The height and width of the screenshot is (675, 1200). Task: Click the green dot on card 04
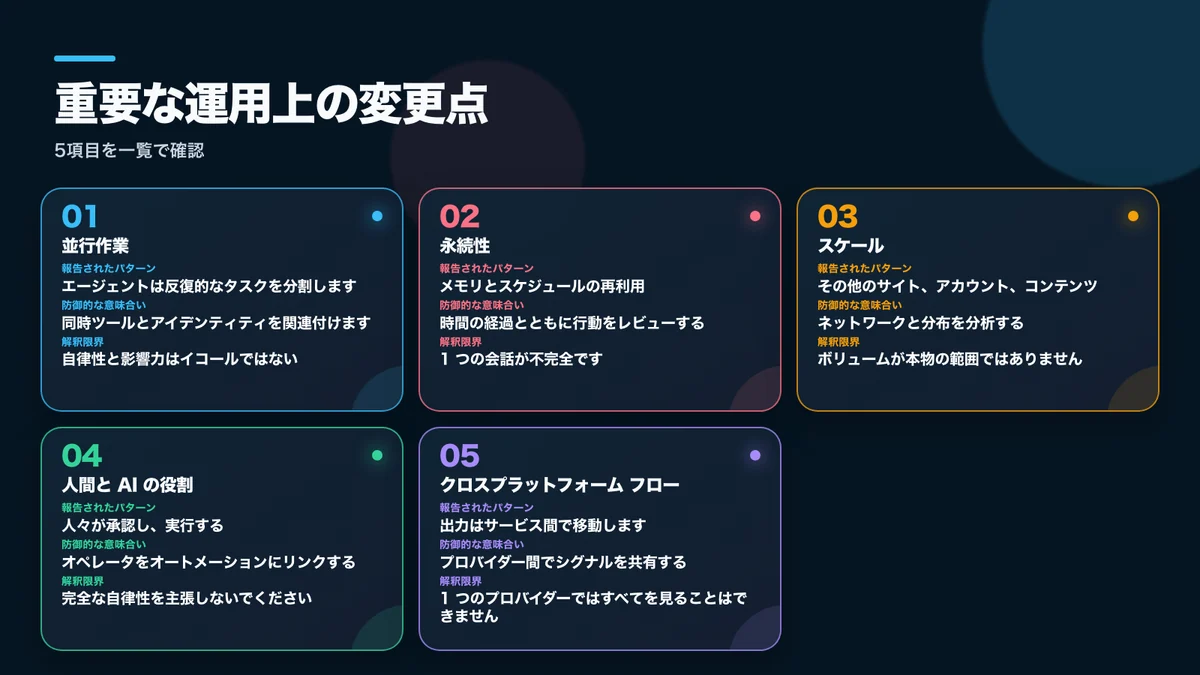[x=377, y=455]
